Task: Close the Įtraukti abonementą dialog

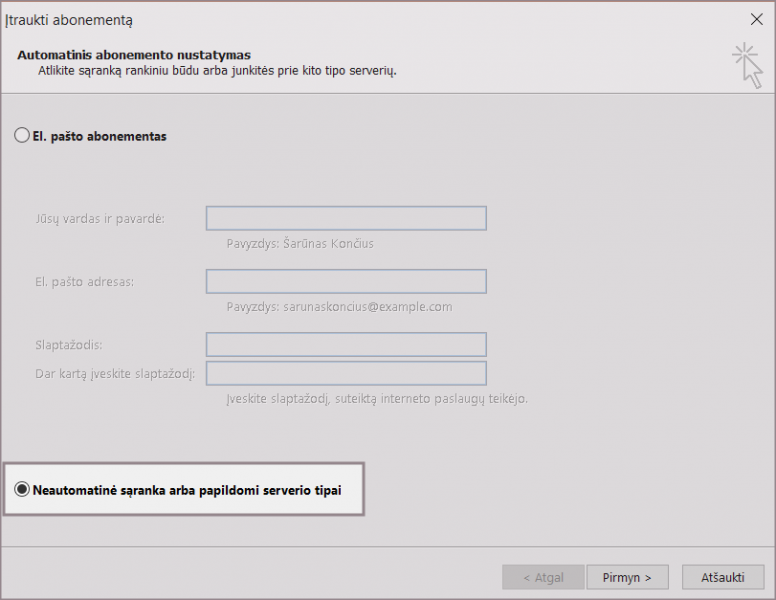Action: pyautogui.click(x=756, y=19)
